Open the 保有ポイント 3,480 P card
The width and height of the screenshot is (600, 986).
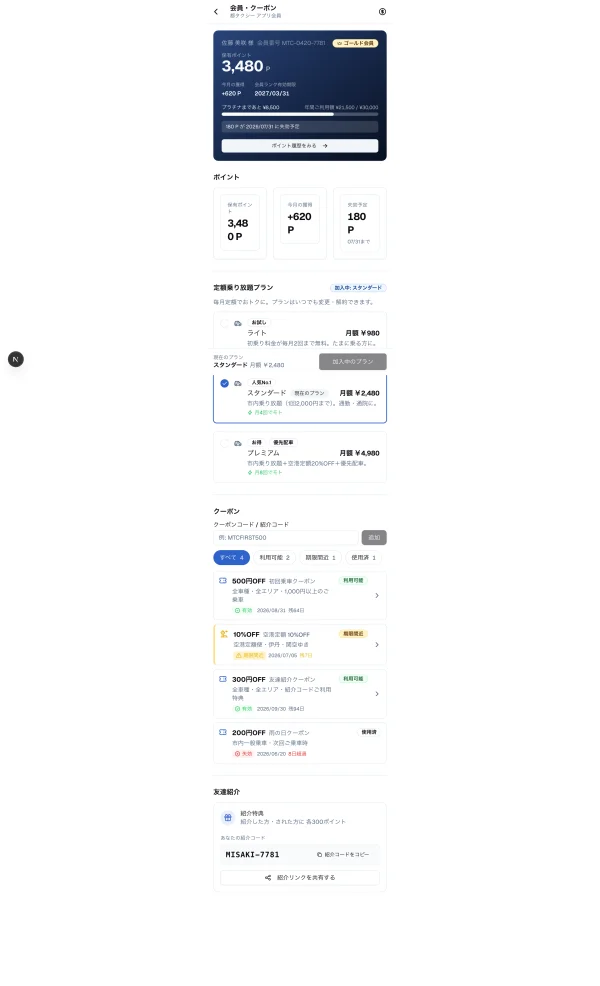click(x=240, y=223)
